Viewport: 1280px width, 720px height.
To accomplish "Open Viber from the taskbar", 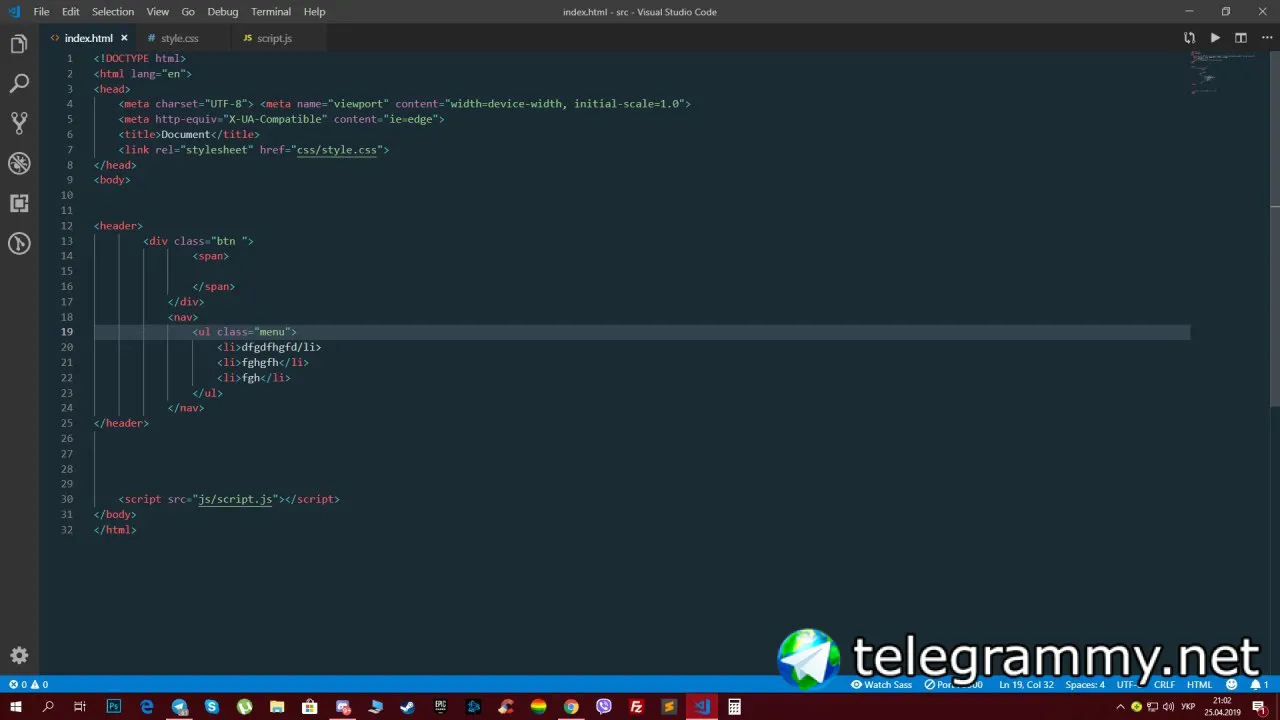I will coord(603,707).
